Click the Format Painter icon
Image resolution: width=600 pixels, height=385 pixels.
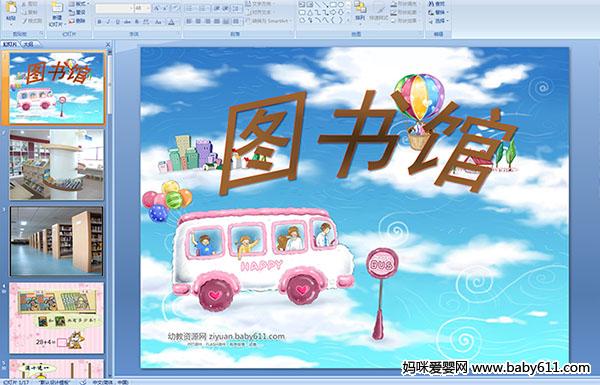click(33, 21)
